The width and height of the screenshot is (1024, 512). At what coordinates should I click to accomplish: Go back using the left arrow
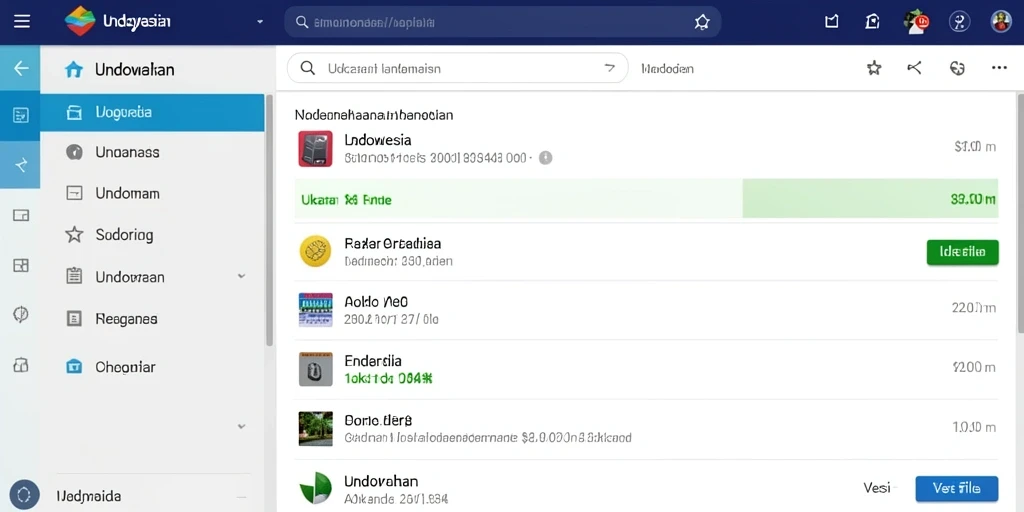pos(20,68)
